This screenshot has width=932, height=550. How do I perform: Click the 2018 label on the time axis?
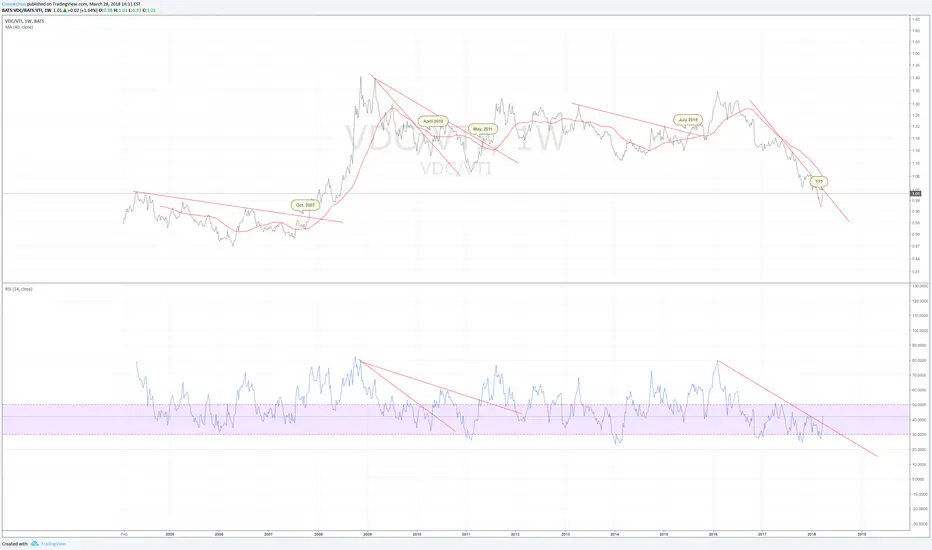[x=811, y=535]
